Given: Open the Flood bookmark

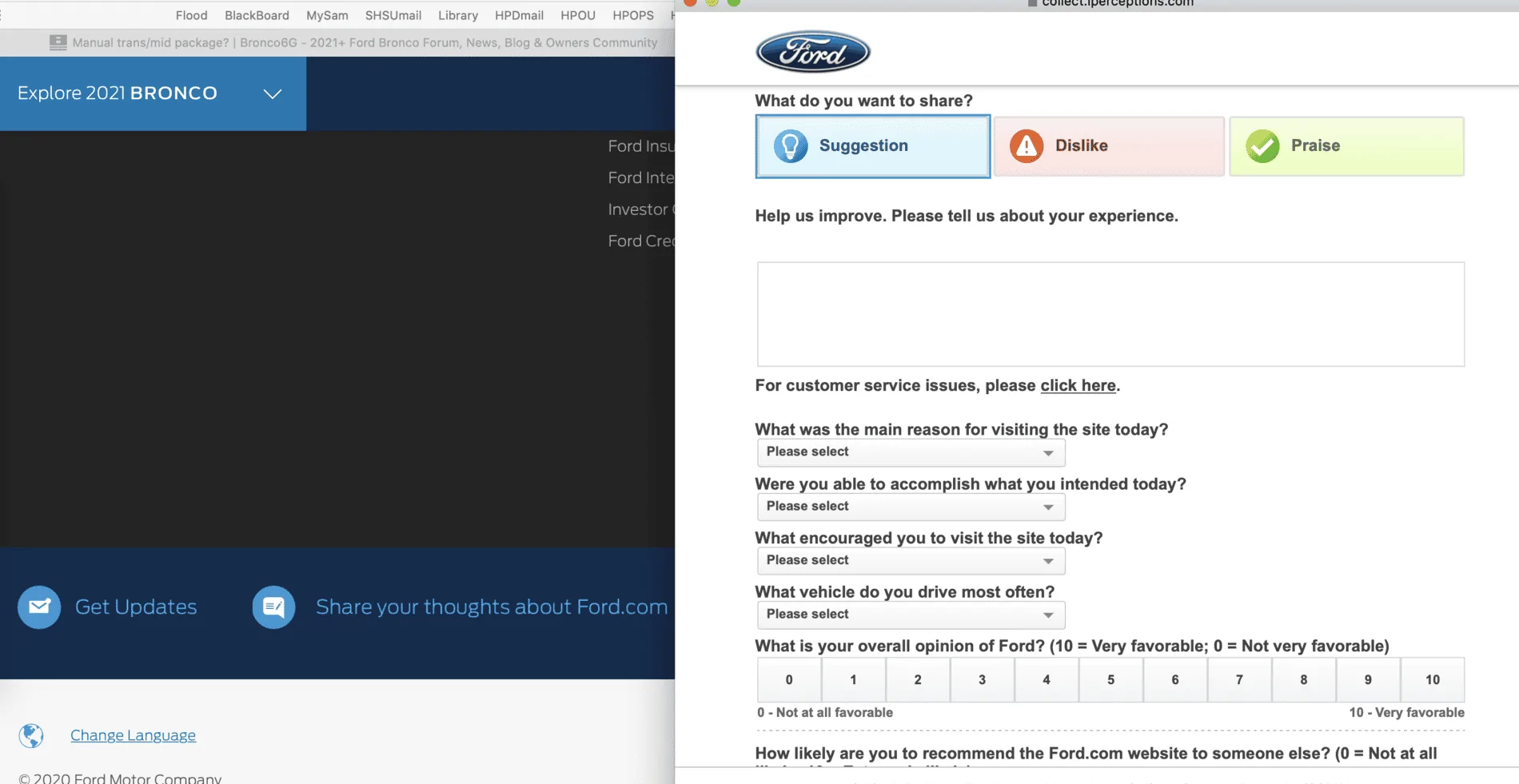Looking at the screenshot, I should click(191, 15).
